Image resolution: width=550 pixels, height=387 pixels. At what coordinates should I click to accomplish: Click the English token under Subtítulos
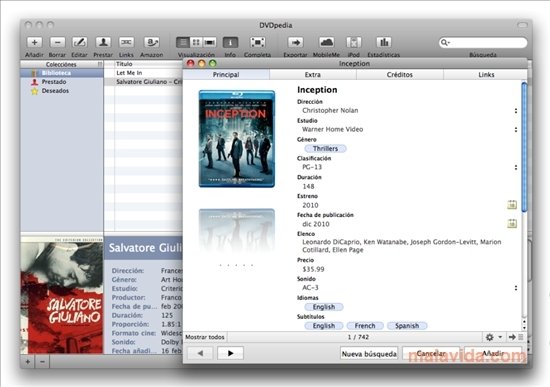(x=324, y=326)
